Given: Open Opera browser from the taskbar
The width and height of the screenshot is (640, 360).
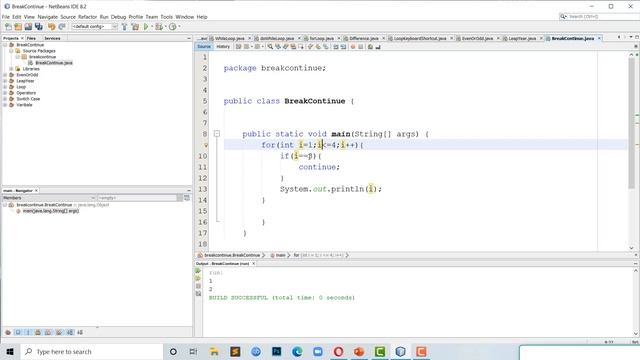Looking at the screenshot, I should pos(338,351).
